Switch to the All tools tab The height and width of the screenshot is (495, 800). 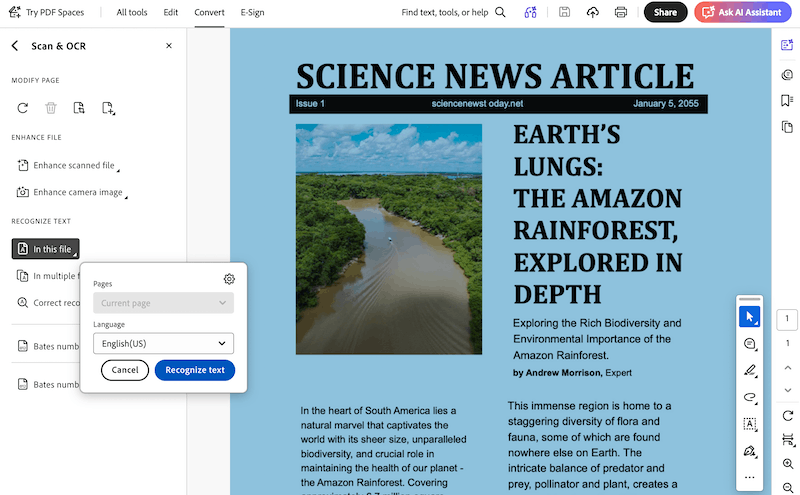pos(130,12)
